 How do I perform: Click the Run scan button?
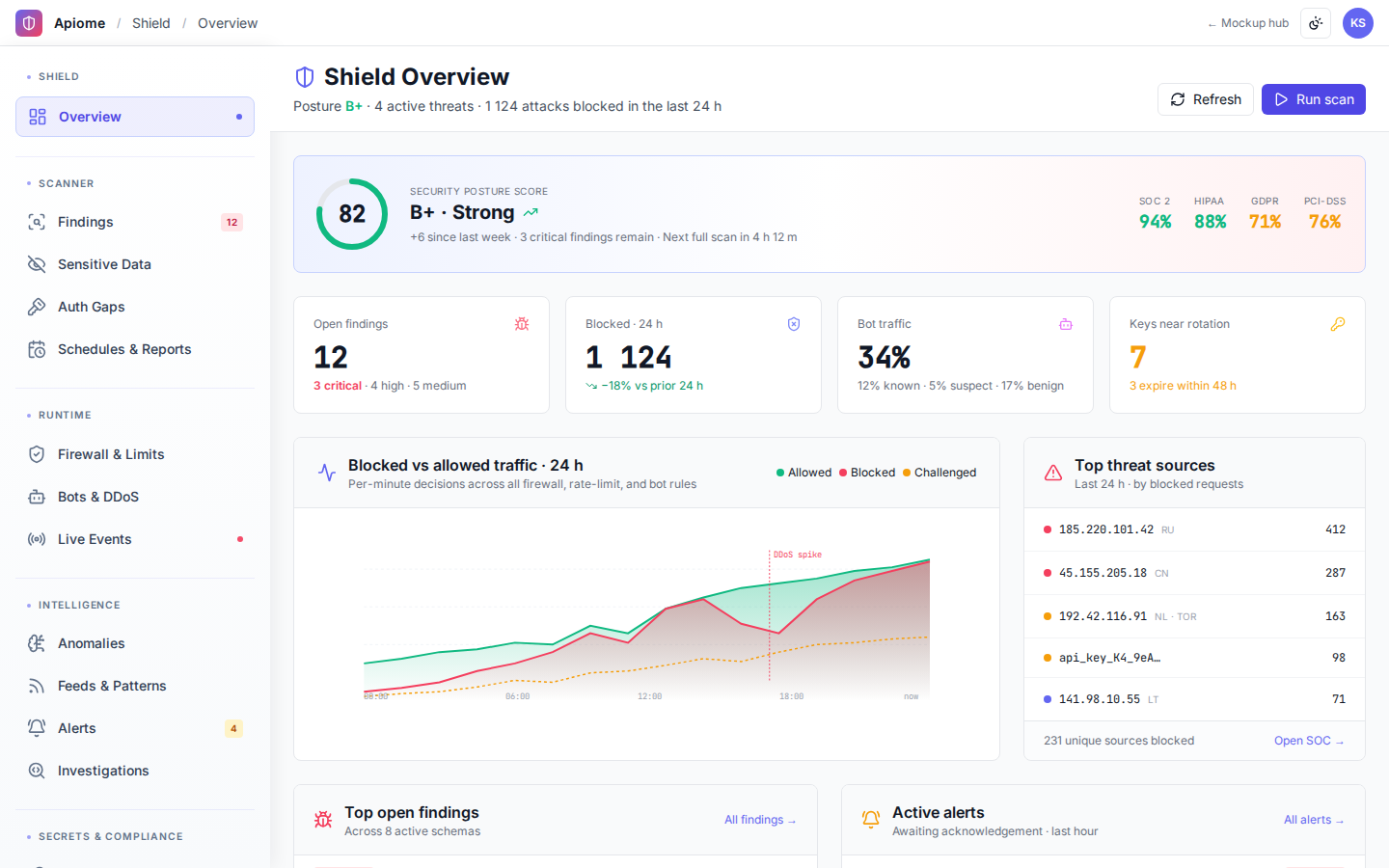point(1314,99)
